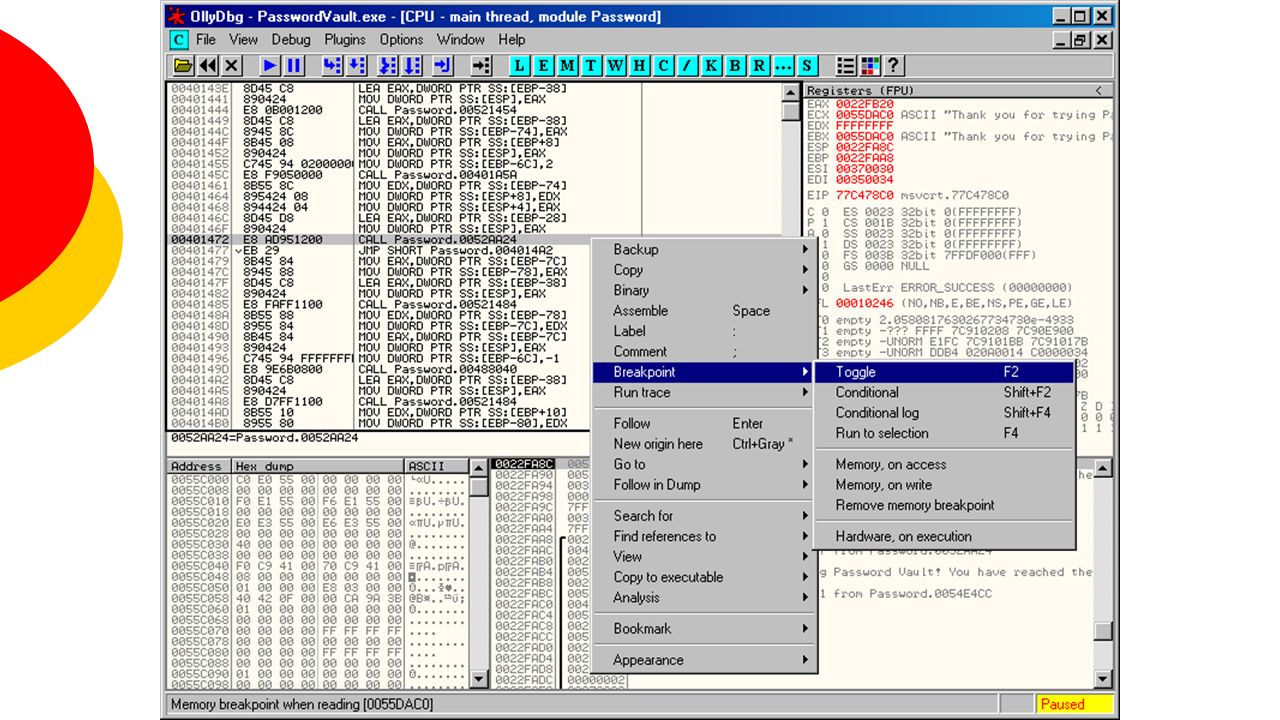Click the Execute till return icon

(443, 66)
